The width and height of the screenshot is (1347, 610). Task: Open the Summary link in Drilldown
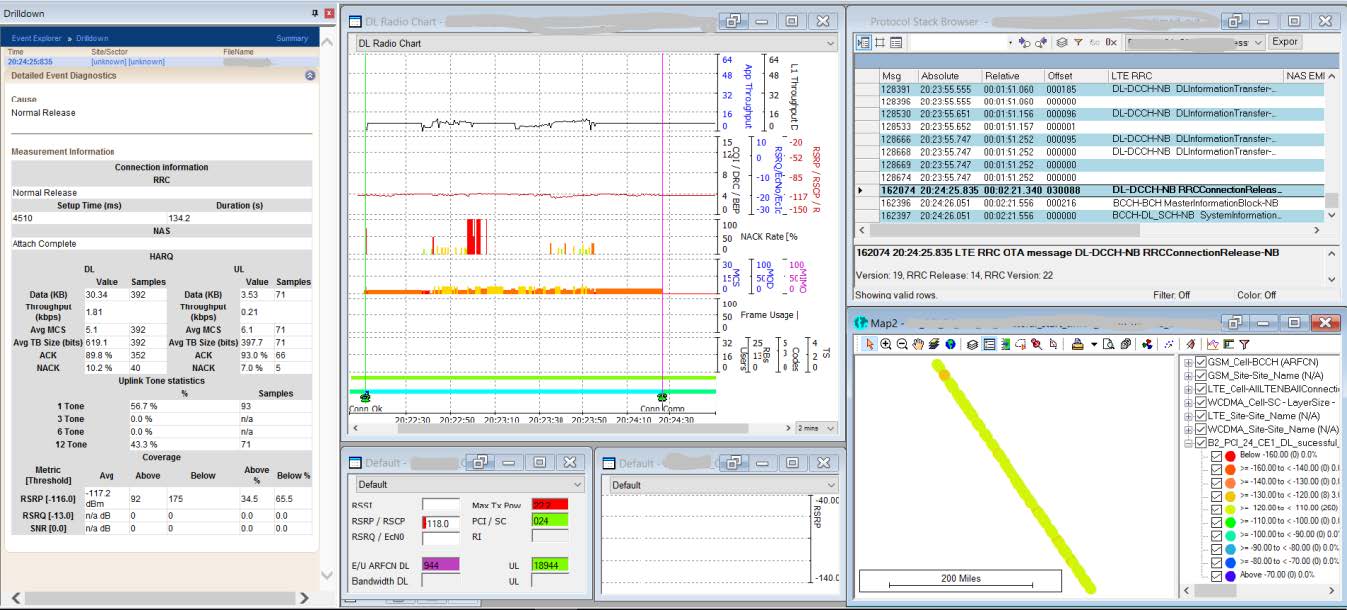coord(292,39)
